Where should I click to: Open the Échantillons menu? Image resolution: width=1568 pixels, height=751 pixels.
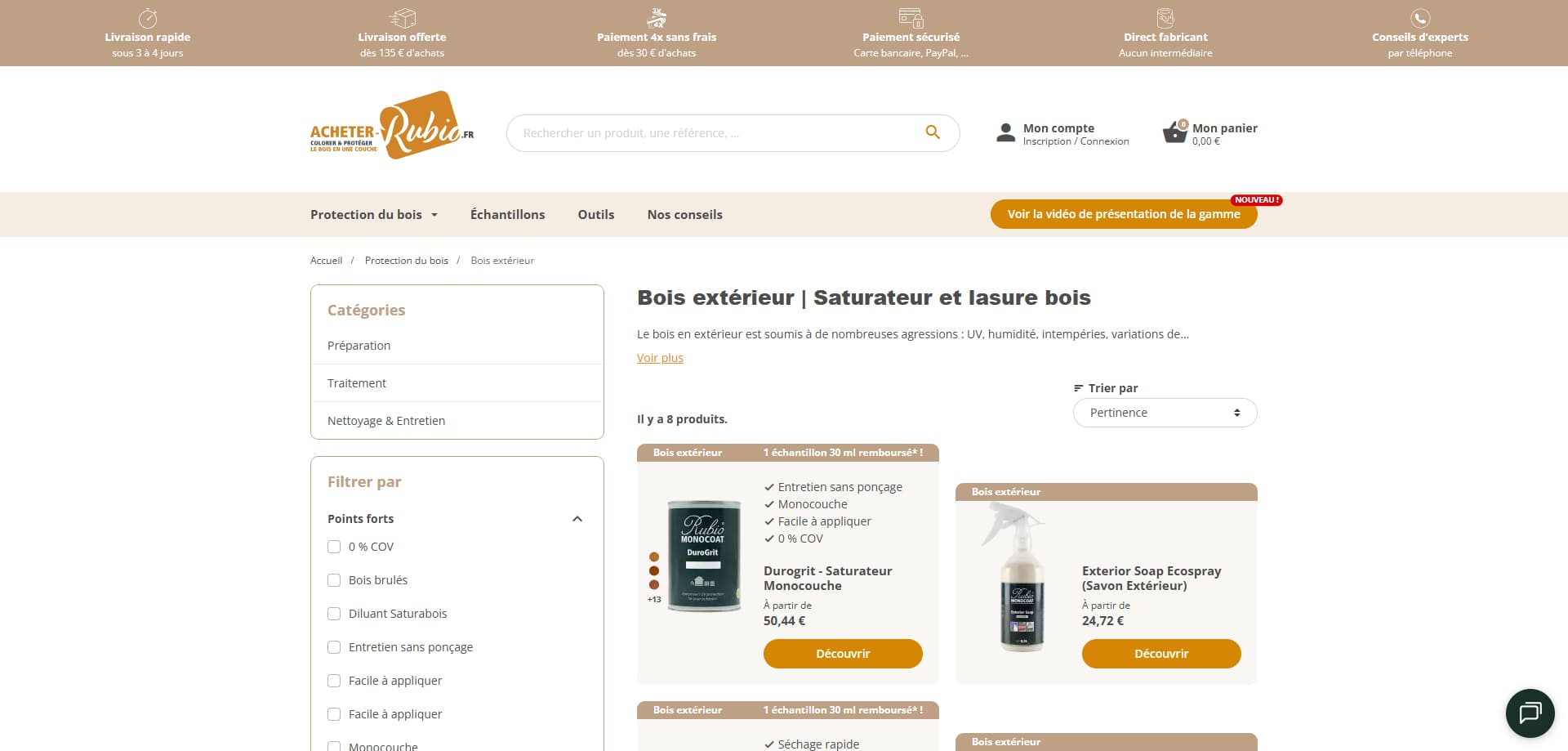(x=507, y=214)
